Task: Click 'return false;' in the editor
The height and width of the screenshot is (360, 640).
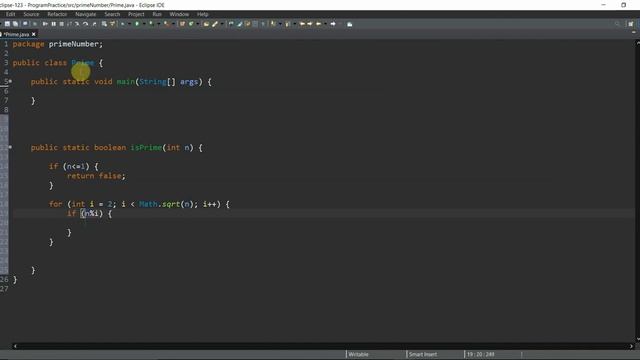Action: [x=96, y=176]
